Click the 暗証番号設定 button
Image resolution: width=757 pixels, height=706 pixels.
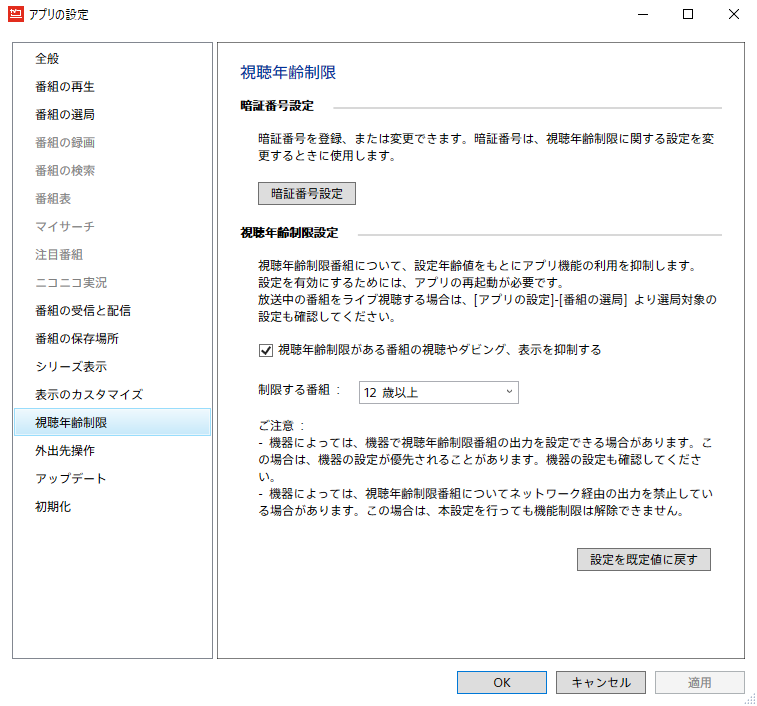click(306, 193)
